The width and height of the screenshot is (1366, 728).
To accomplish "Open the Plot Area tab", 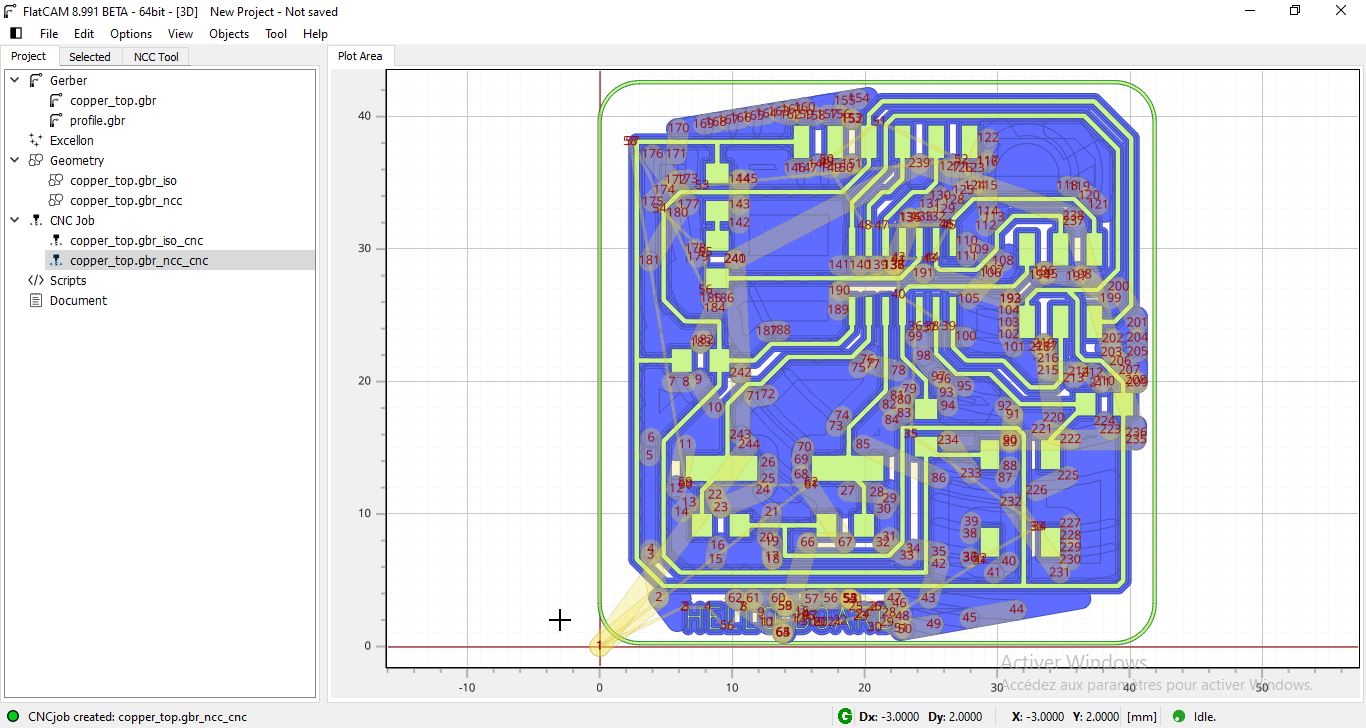I will coord(360,56).
